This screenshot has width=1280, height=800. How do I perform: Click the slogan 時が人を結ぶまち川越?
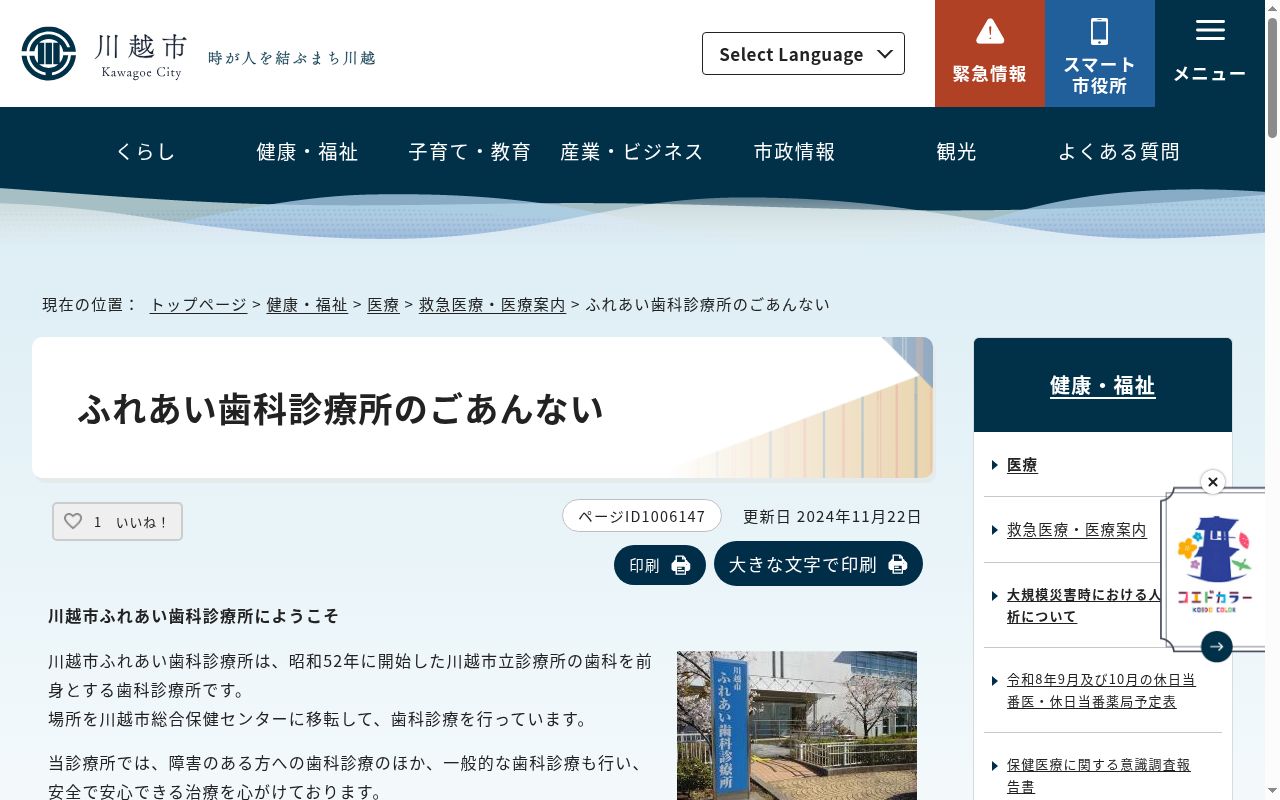pos(291,58)
